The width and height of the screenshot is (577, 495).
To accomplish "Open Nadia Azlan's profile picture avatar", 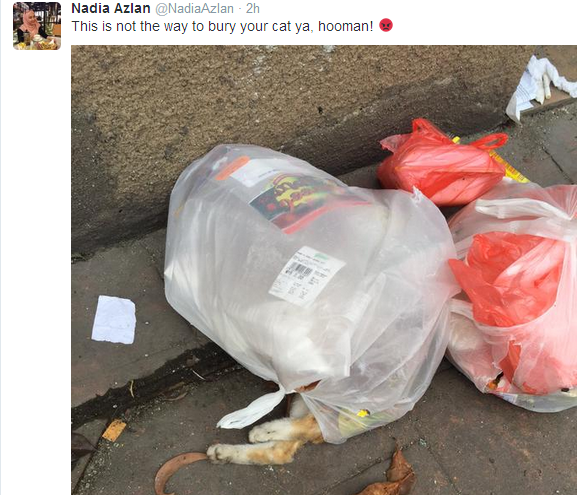I will [37, 26].
